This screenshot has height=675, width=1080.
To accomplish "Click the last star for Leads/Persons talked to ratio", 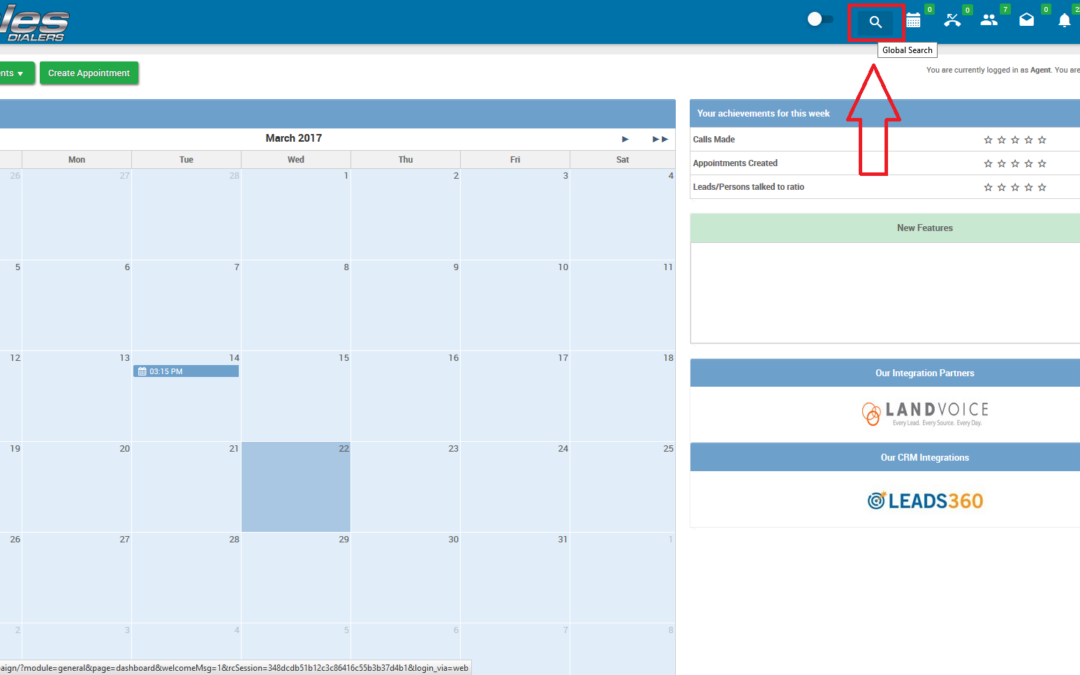I will click(1041, 187).
